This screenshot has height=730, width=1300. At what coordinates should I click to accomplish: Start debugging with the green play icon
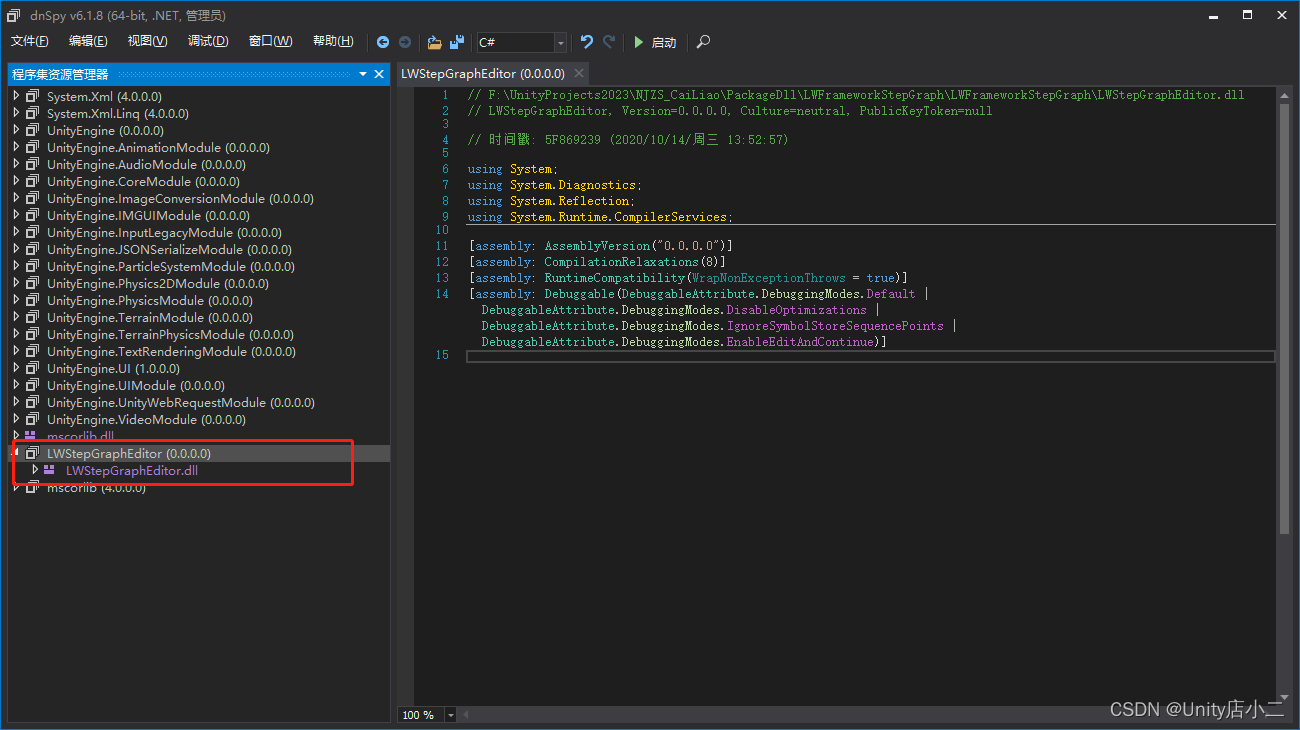[x=639, y=42]
